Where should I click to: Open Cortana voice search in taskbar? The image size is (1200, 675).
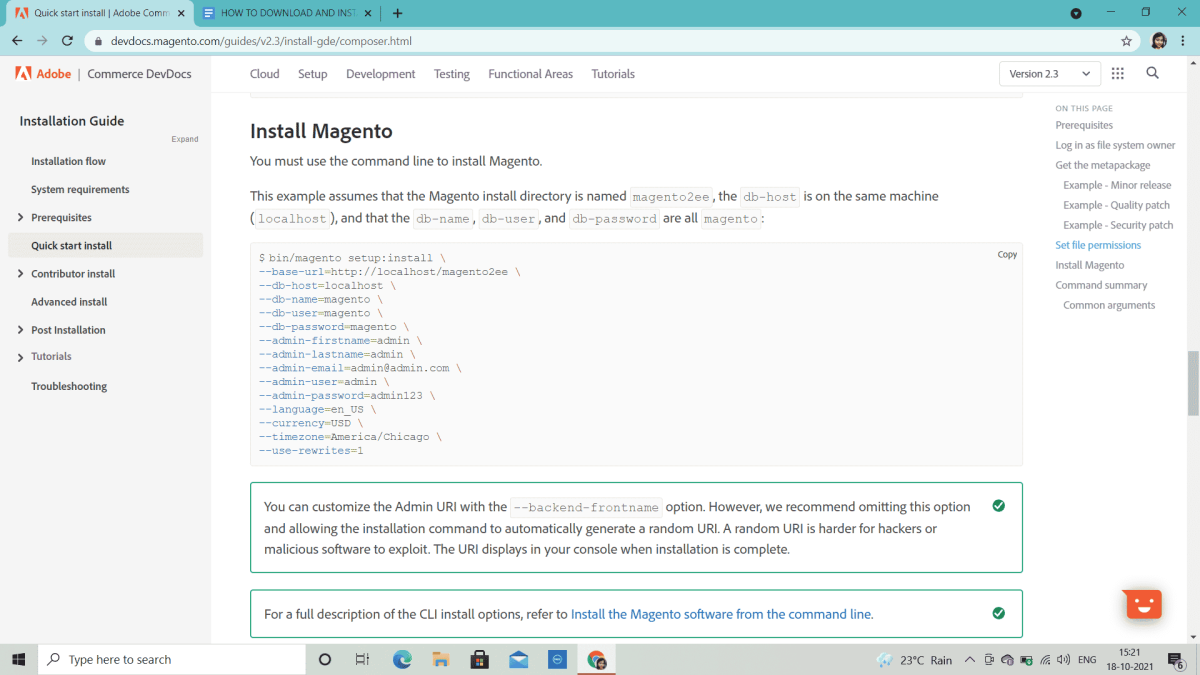[x=324, y=659]
